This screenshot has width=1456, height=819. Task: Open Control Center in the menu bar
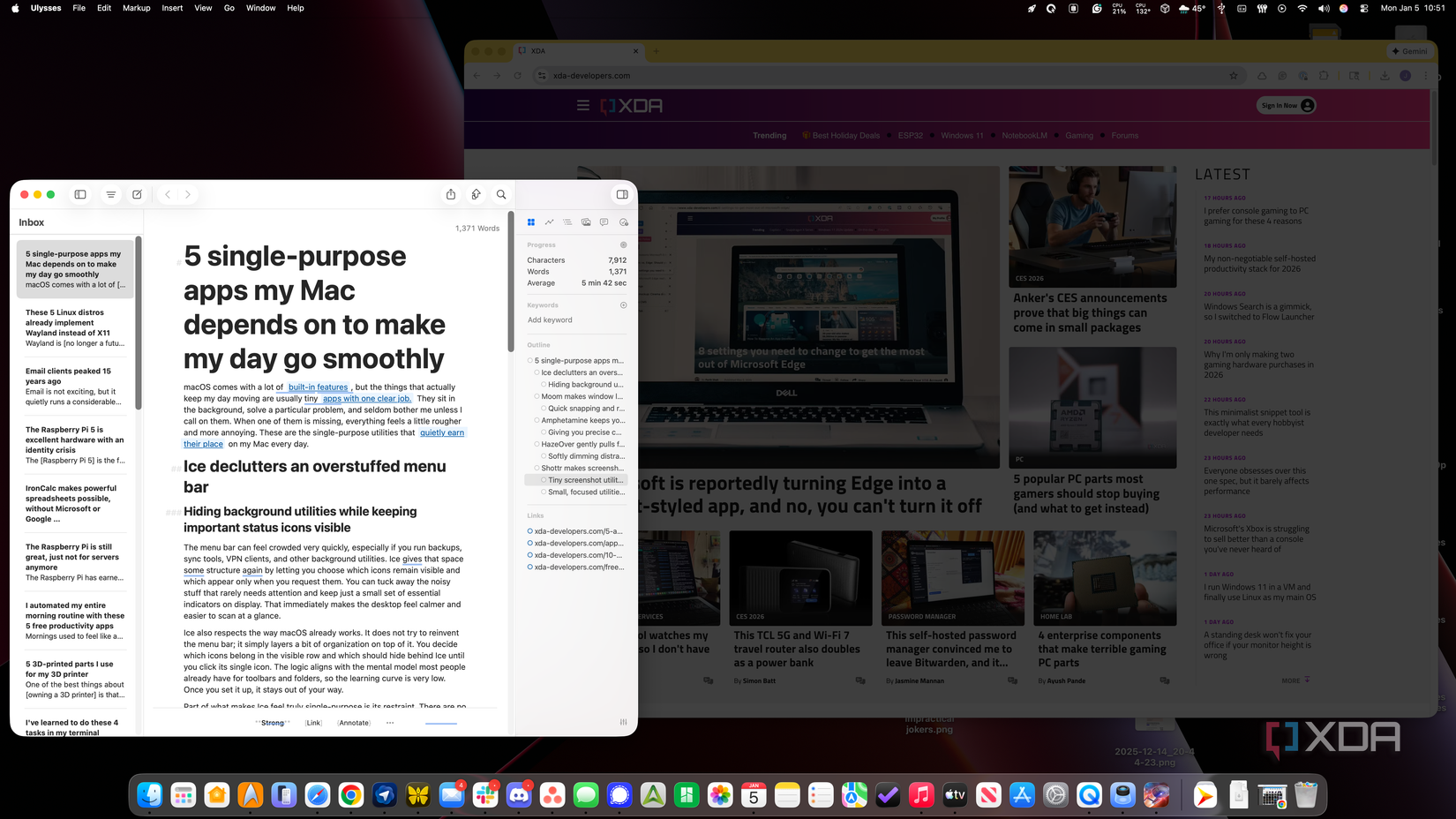[1364, 8]
